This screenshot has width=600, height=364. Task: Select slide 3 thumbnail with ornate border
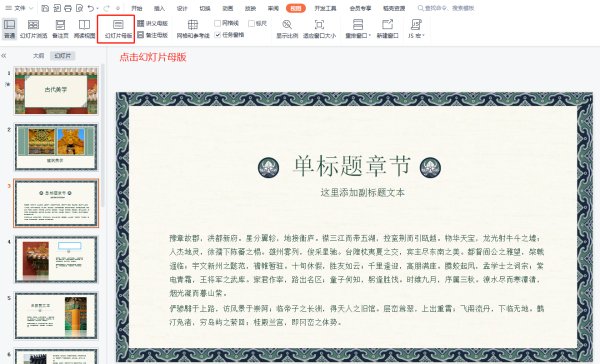[x=56, y=203]
